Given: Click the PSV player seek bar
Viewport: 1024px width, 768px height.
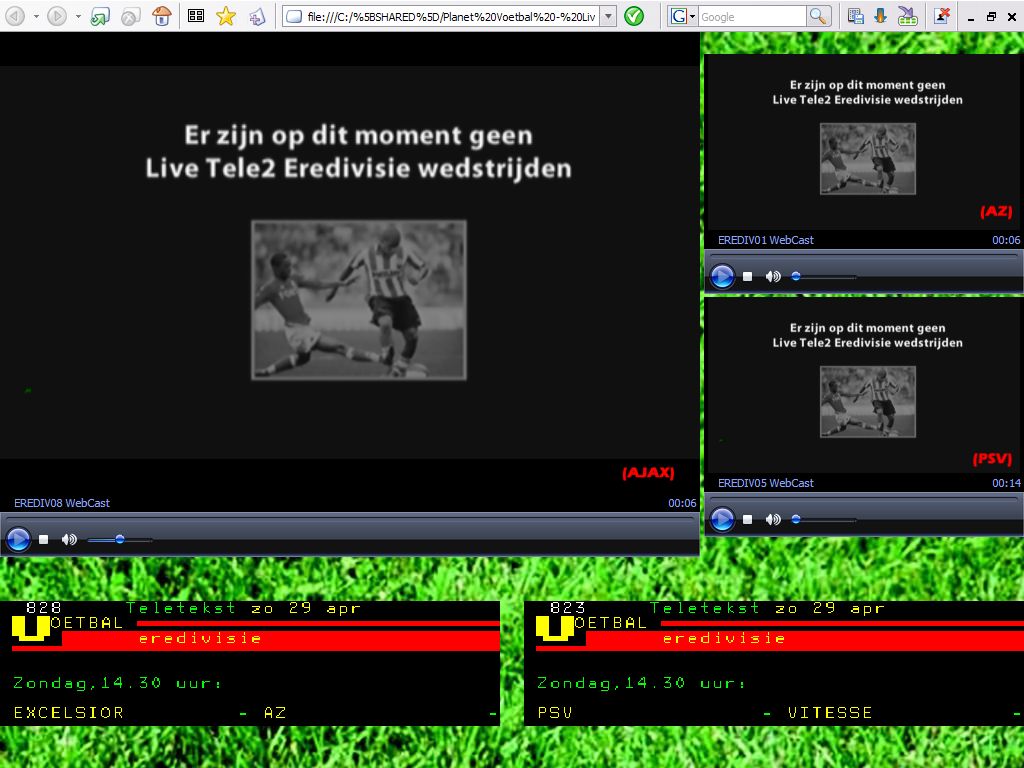Looking at the screenshot, I should click(864, 499).
